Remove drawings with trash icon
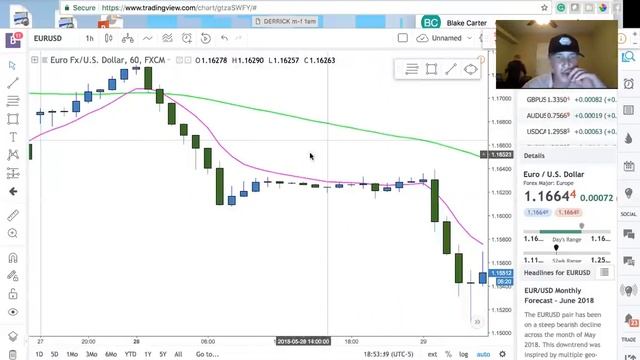The height and width of the screenshot is (360, 640). [13, 354]
